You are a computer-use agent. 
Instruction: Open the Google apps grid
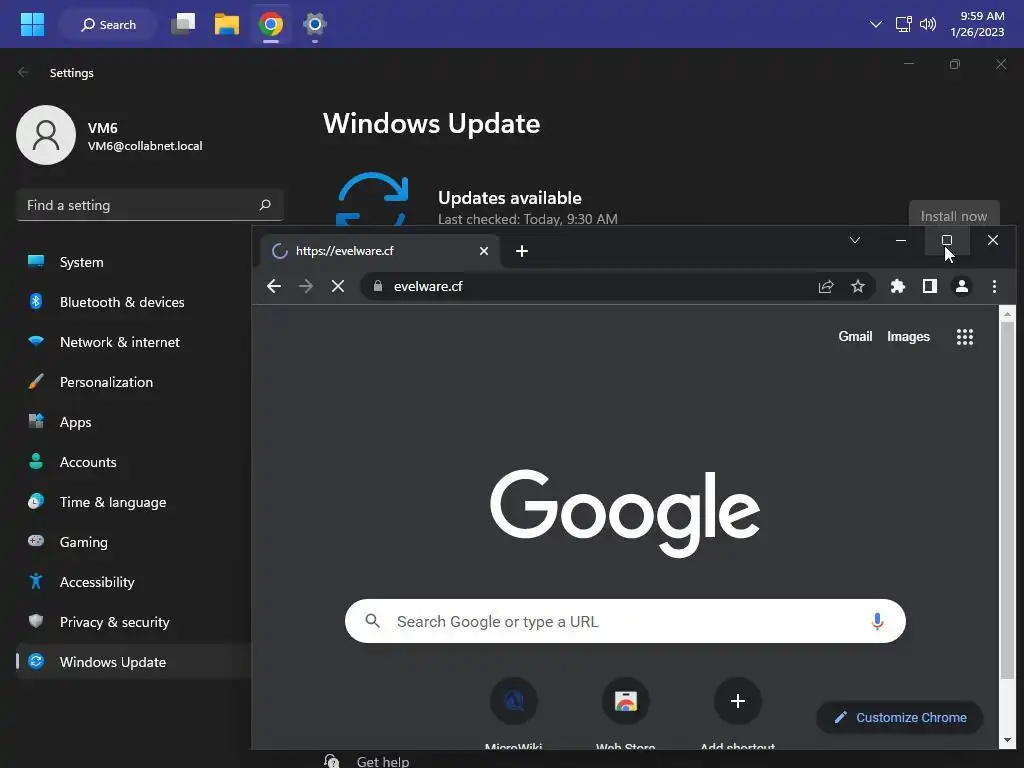[965, 337]
